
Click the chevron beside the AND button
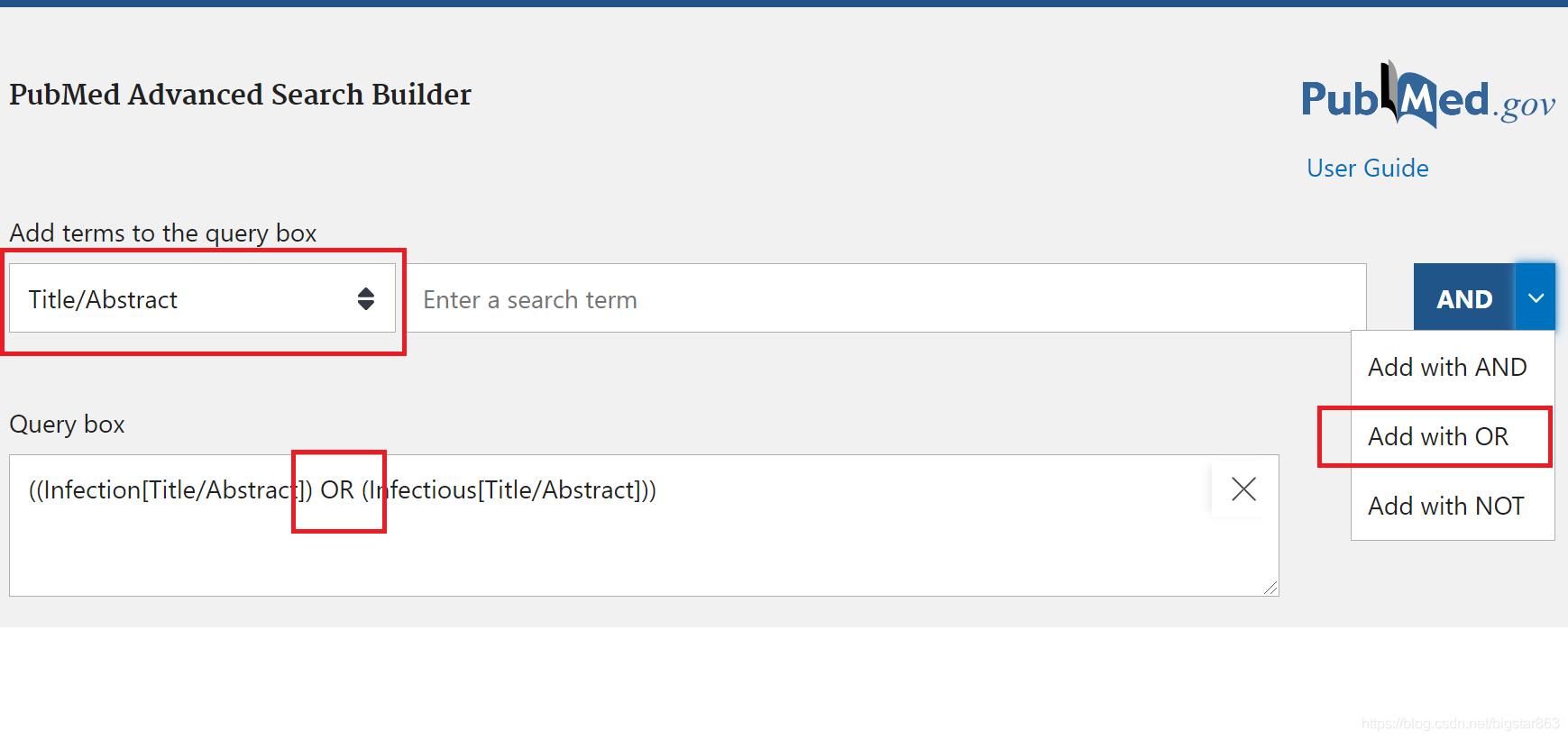pyautogui.click(x=1535, y=297)
